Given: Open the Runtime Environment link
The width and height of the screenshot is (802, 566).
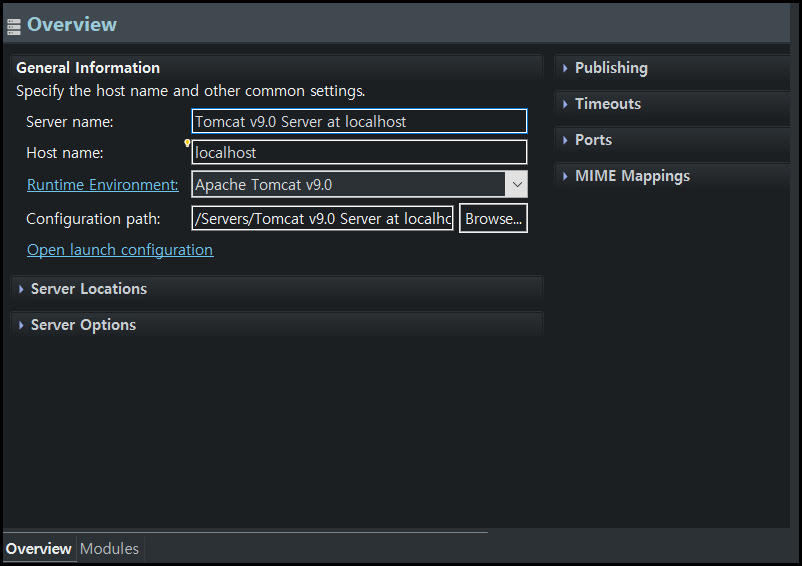Looking at the screenshot, I should [x=102, y=185].
